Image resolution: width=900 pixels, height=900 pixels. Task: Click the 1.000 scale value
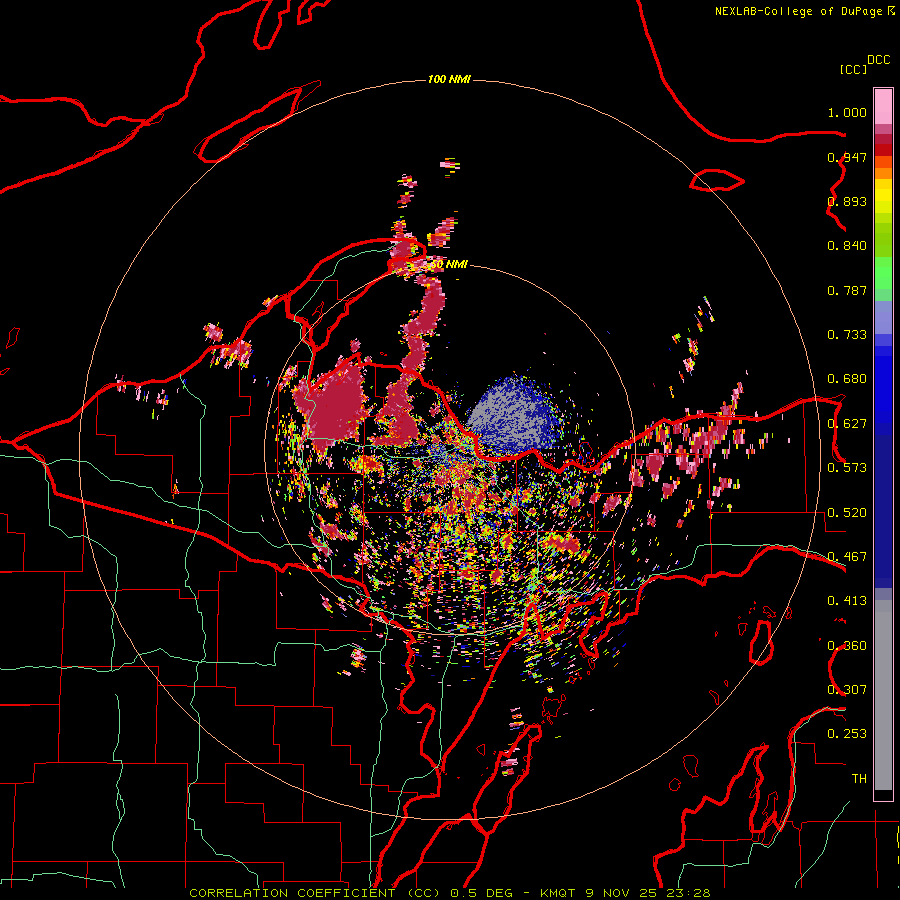click(x=847, y=112)
